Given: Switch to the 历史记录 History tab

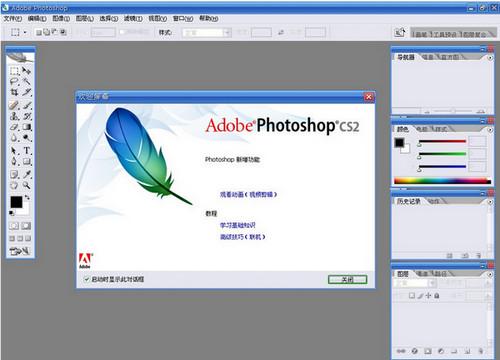Looking at the screenshot, I should [408, 201].
